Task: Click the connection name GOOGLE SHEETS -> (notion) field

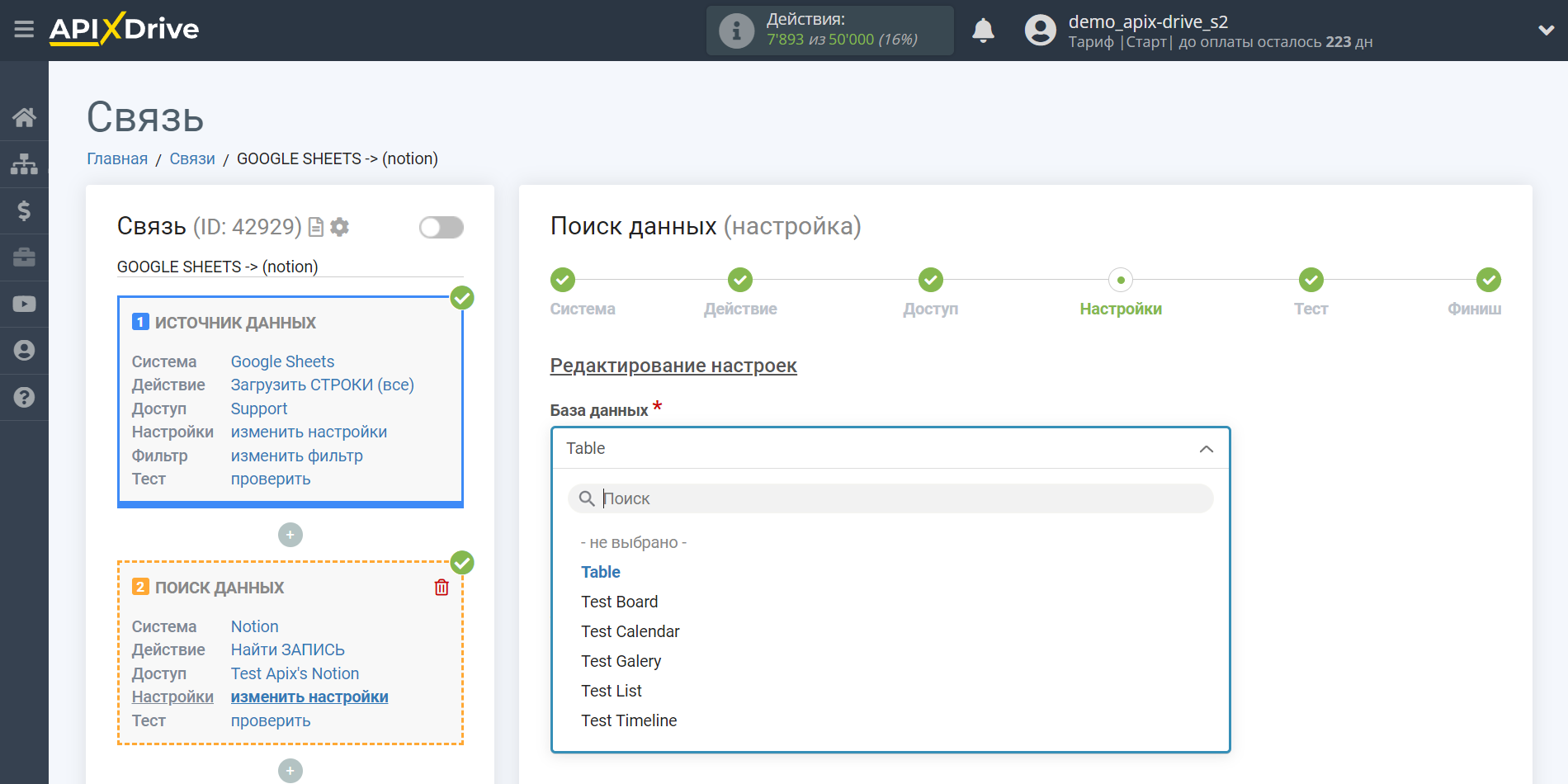Action: point(290,267)
